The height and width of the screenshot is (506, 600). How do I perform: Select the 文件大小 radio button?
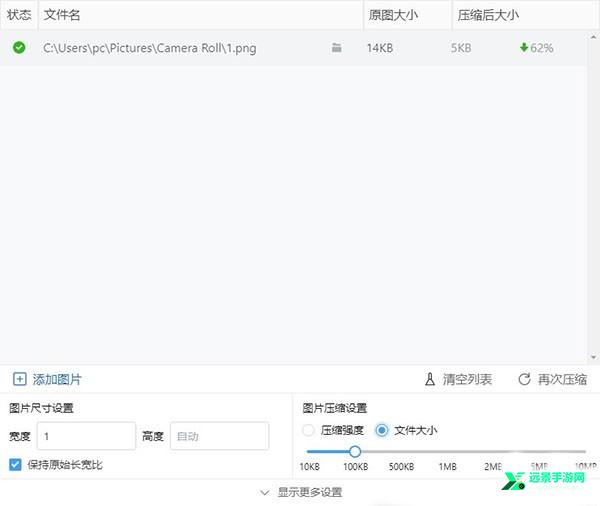[382, 430]
